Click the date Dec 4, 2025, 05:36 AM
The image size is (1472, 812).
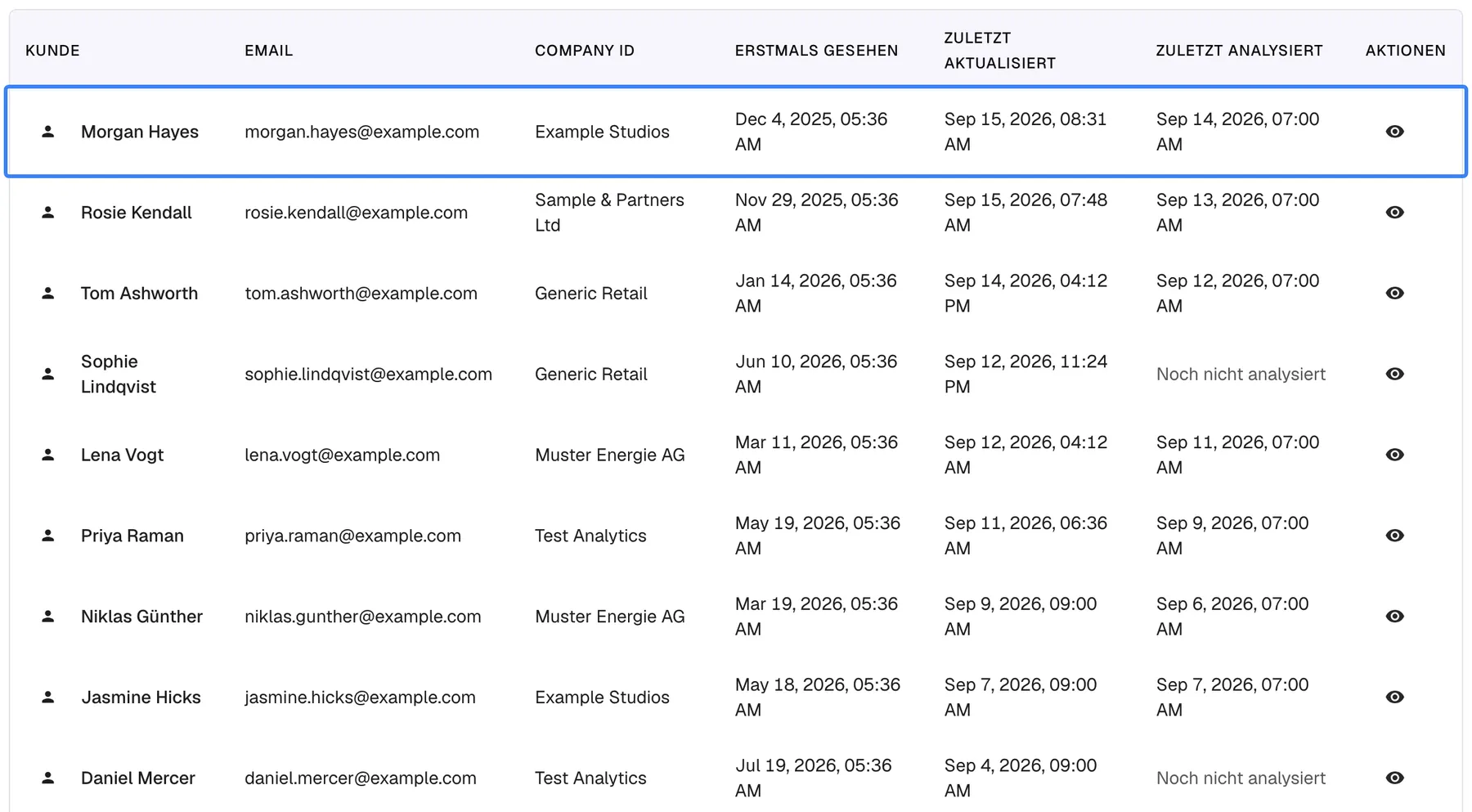point(811,132)
